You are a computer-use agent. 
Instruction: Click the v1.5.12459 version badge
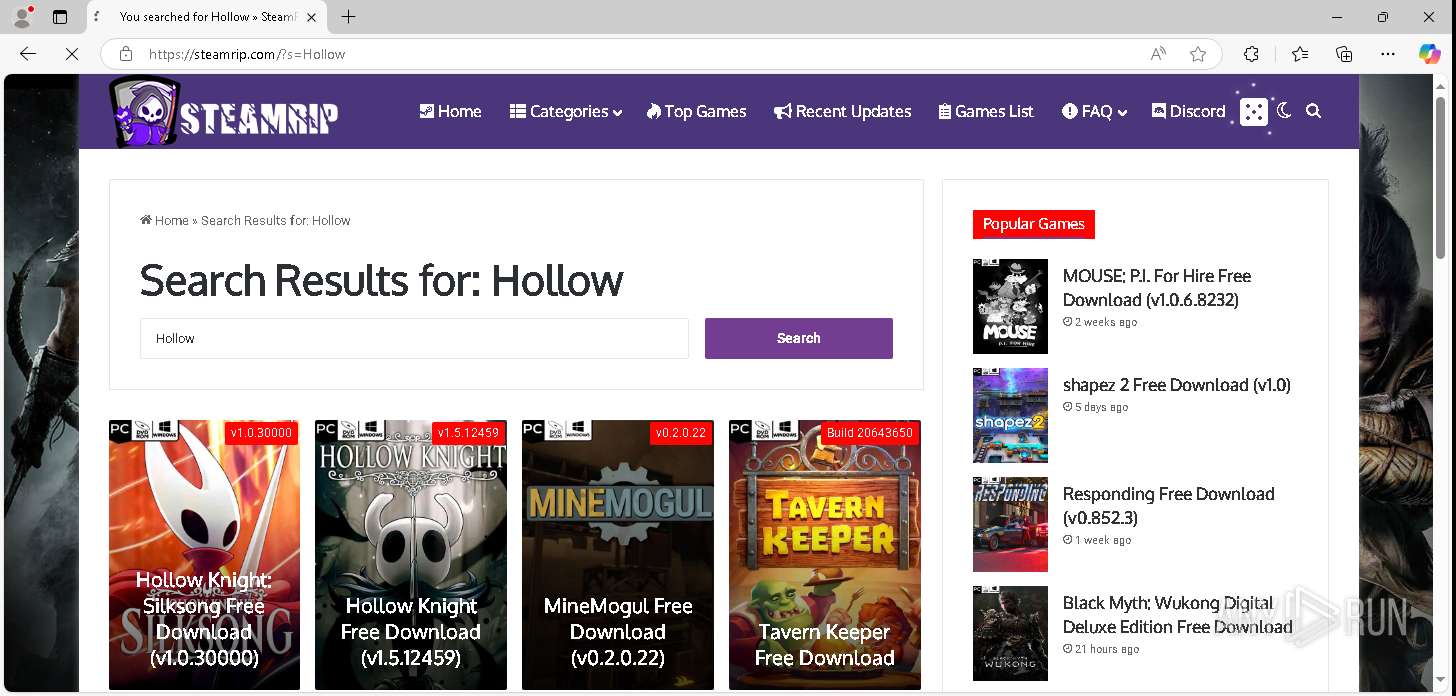tap(468, 433)
